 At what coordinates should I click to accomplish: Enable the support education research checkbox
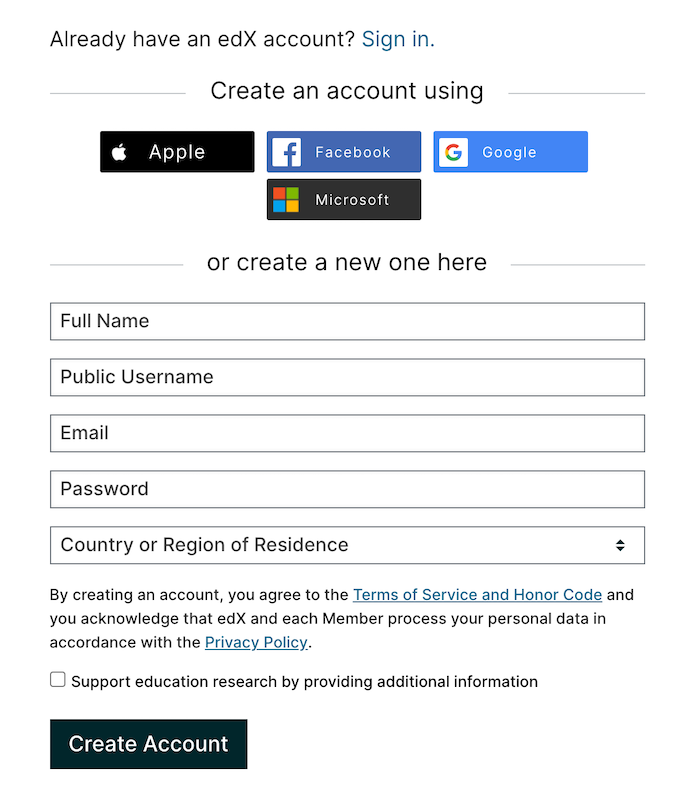(58, 680)
